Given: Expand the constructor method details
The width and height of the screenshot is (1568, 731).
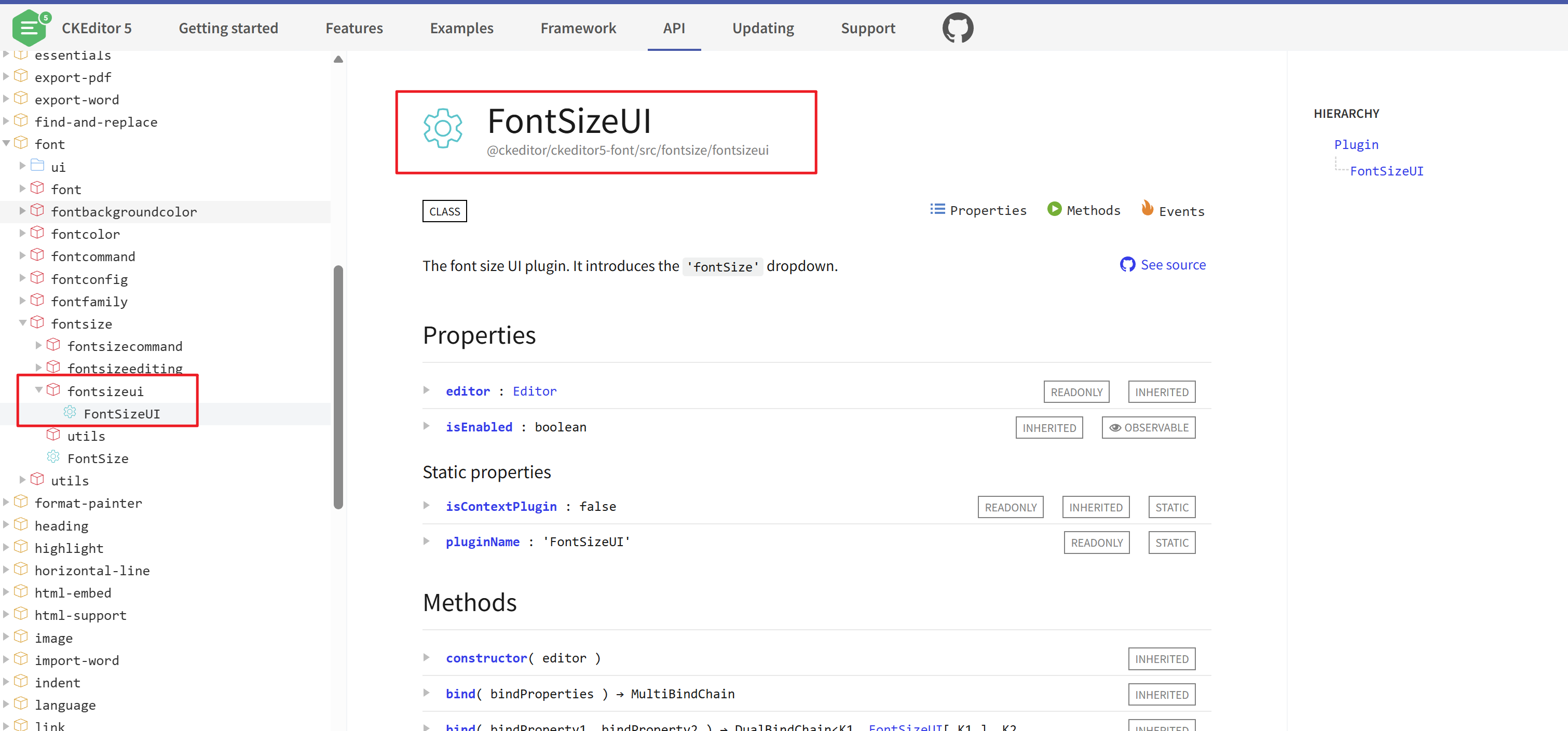Looking at the screenshot, I should [427, 658].
